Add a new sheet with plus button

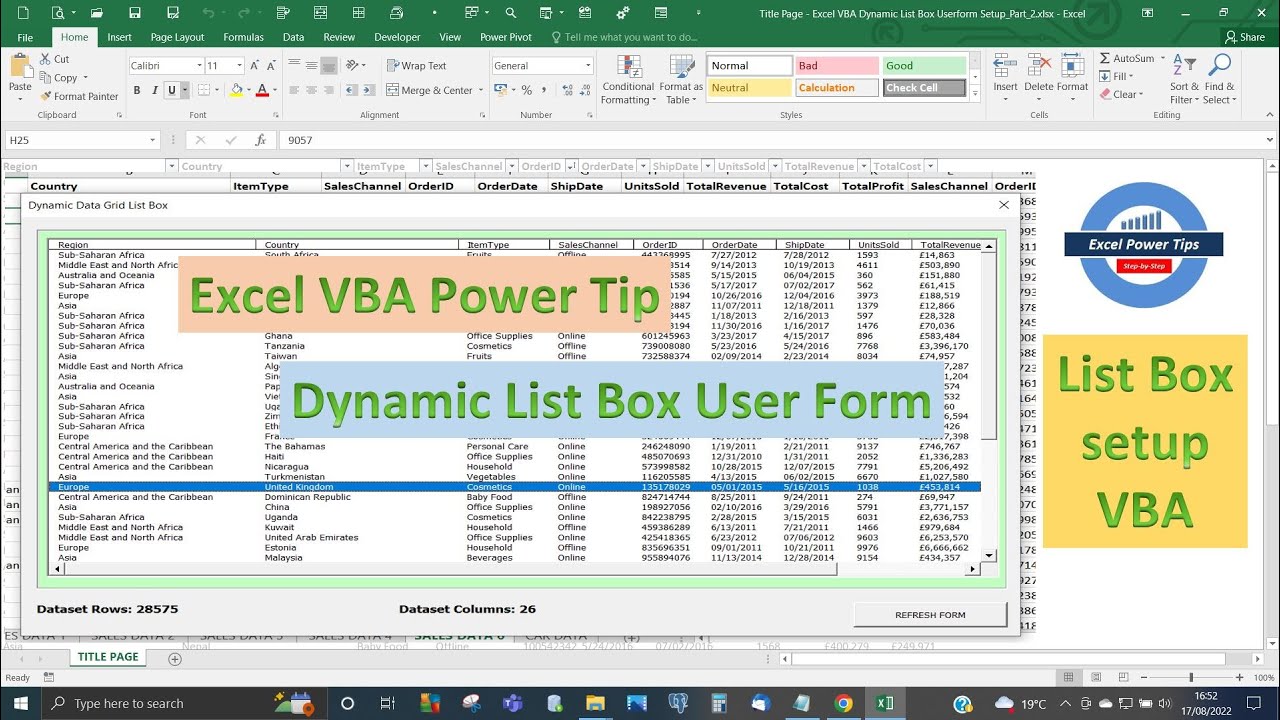(x=175, y=659)
